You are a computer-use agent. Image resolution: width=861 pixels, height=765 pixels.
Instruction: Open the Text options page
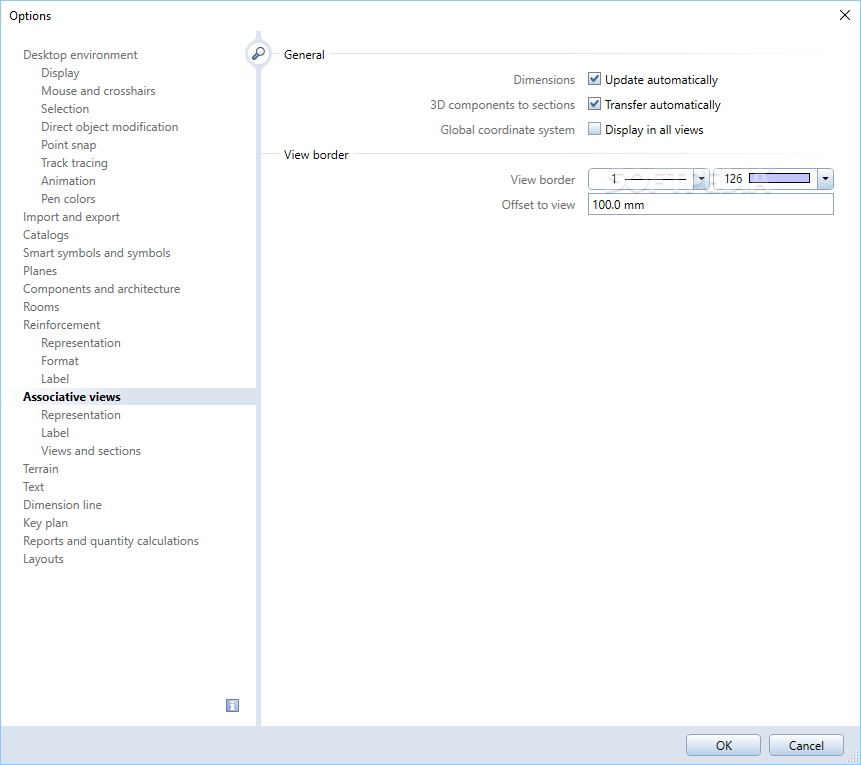point(33,487)
